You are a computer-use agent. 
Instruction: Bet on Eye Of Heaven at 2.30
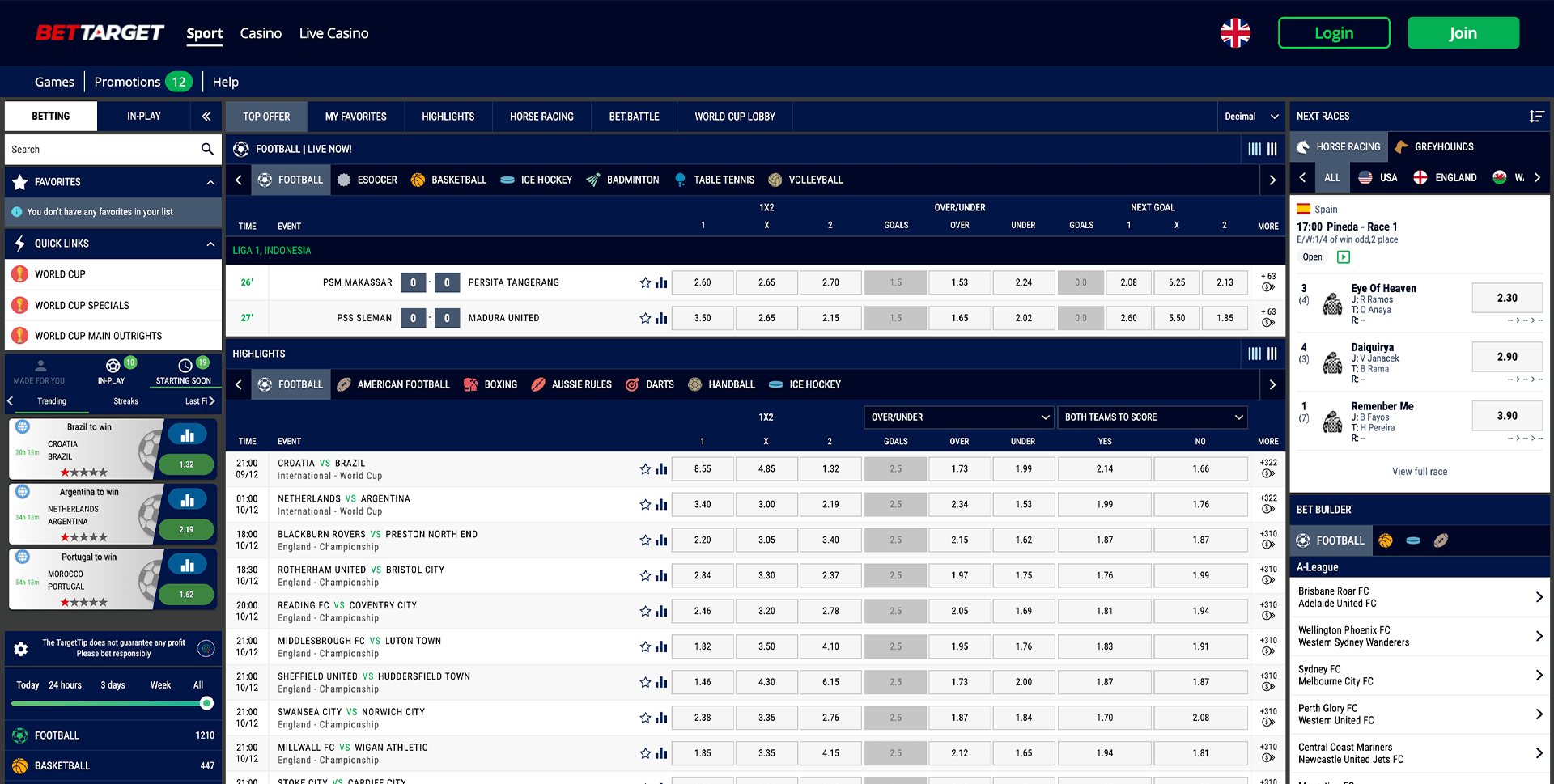(1507, 298)
